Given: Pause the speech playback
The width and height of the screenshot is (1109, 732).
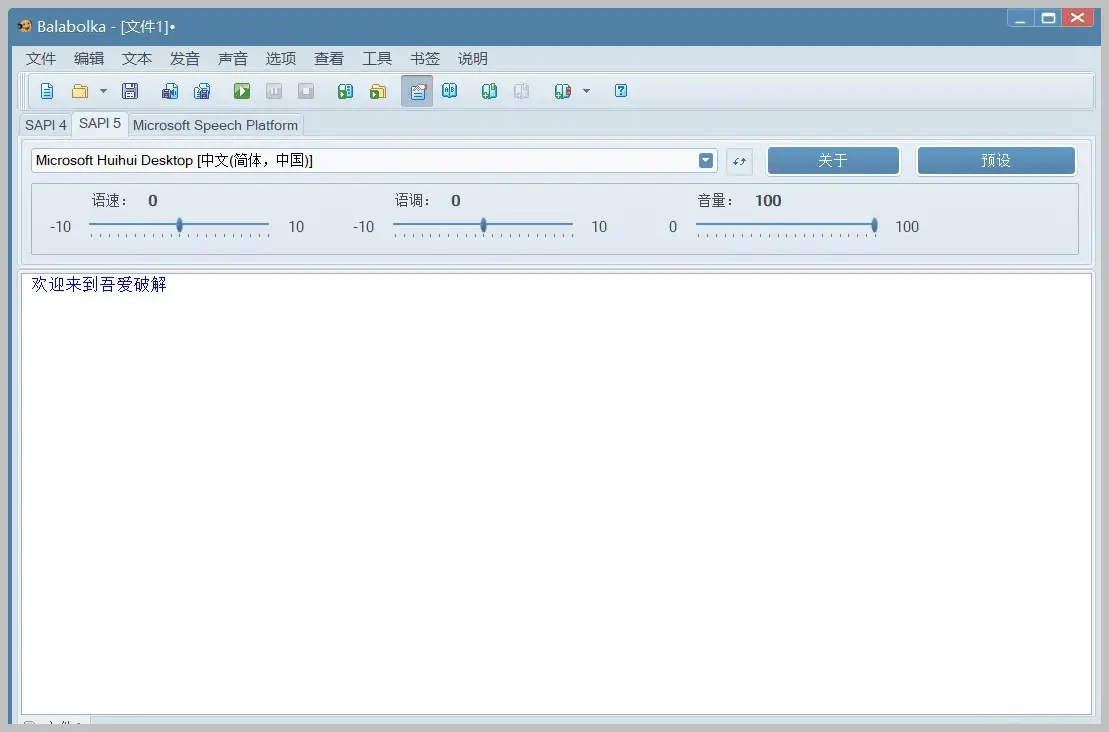Looking at the screenshot, I should point(274,91).
